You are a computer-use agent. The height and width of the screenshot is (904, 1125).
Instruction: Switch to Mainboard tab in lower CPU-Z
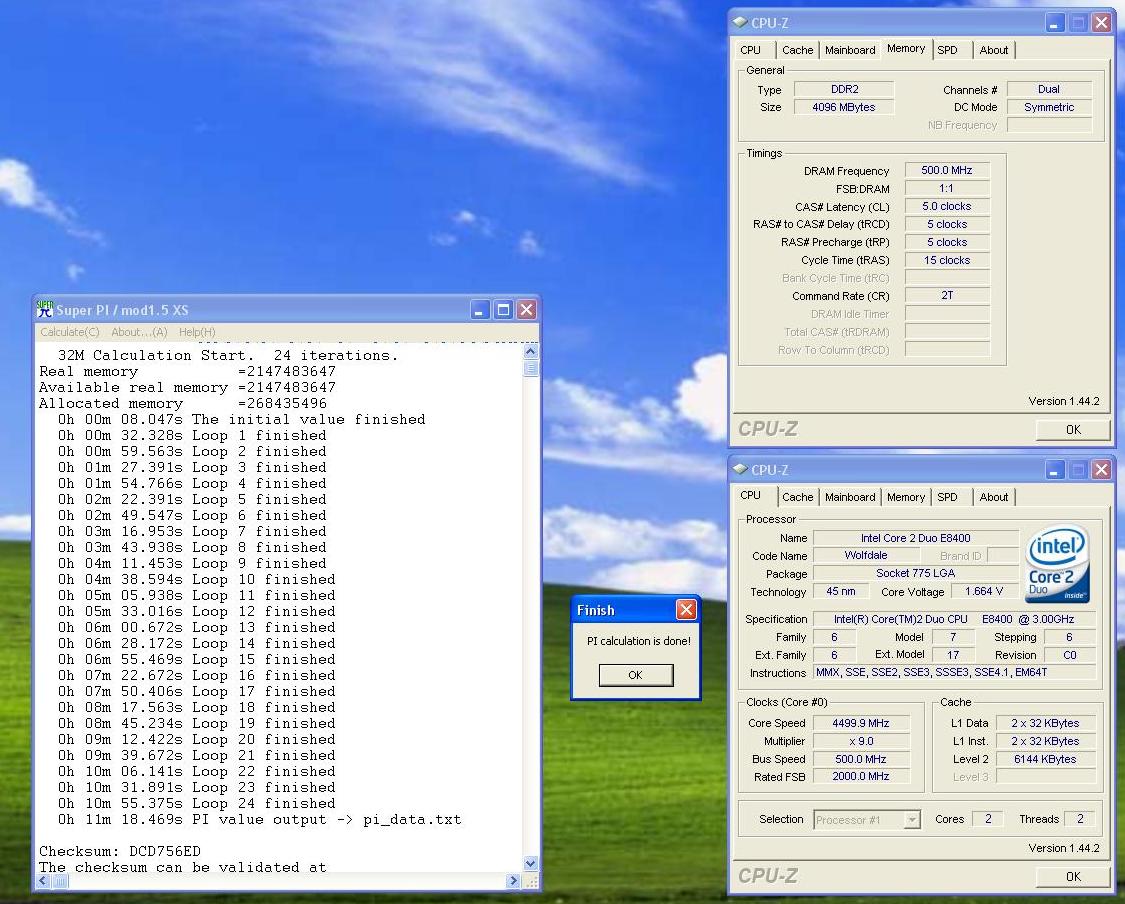click(850, 497)
